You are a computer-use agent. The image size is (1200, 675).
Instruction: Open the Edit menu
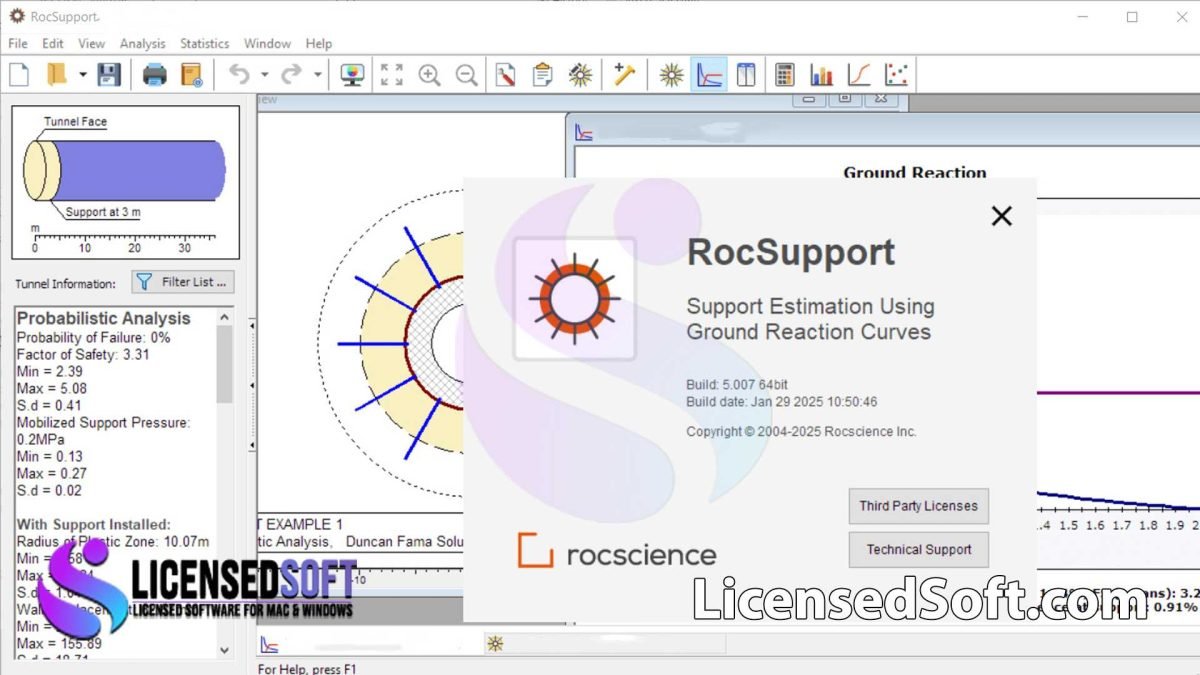click(x=53, y=43)
